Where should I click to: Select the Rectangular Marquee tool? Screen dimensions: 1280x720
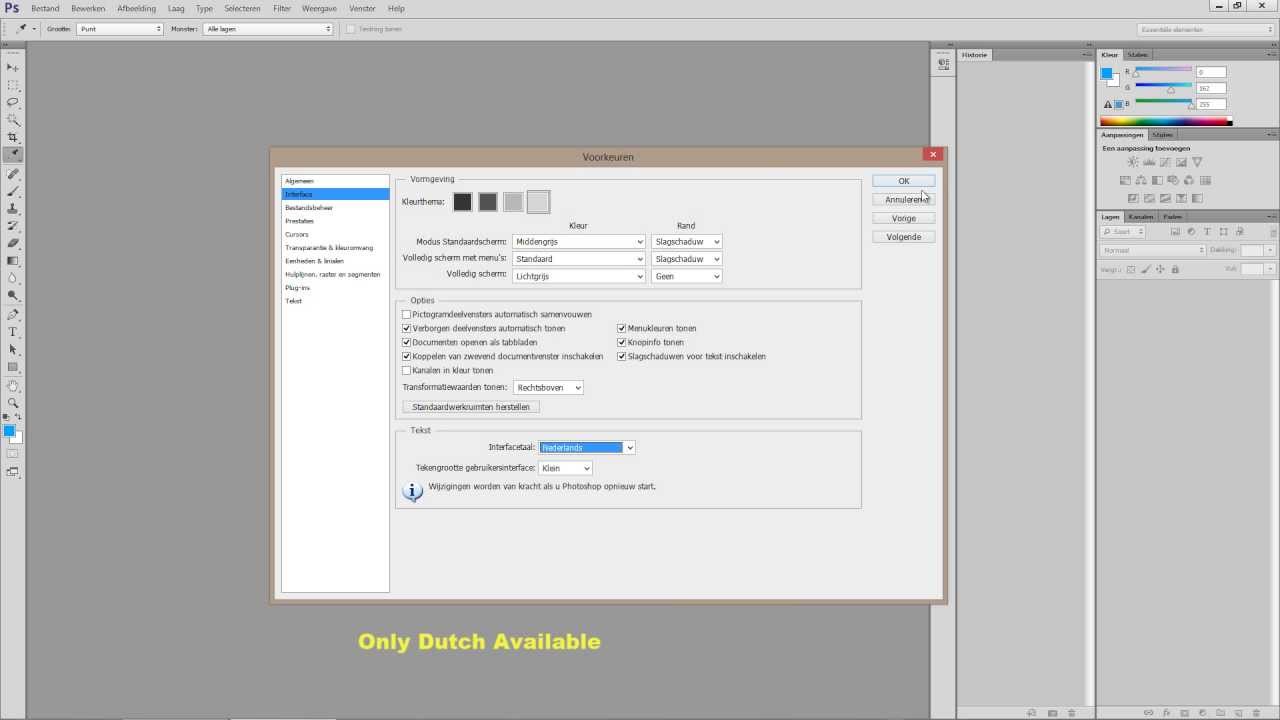(x=13, y=85)
